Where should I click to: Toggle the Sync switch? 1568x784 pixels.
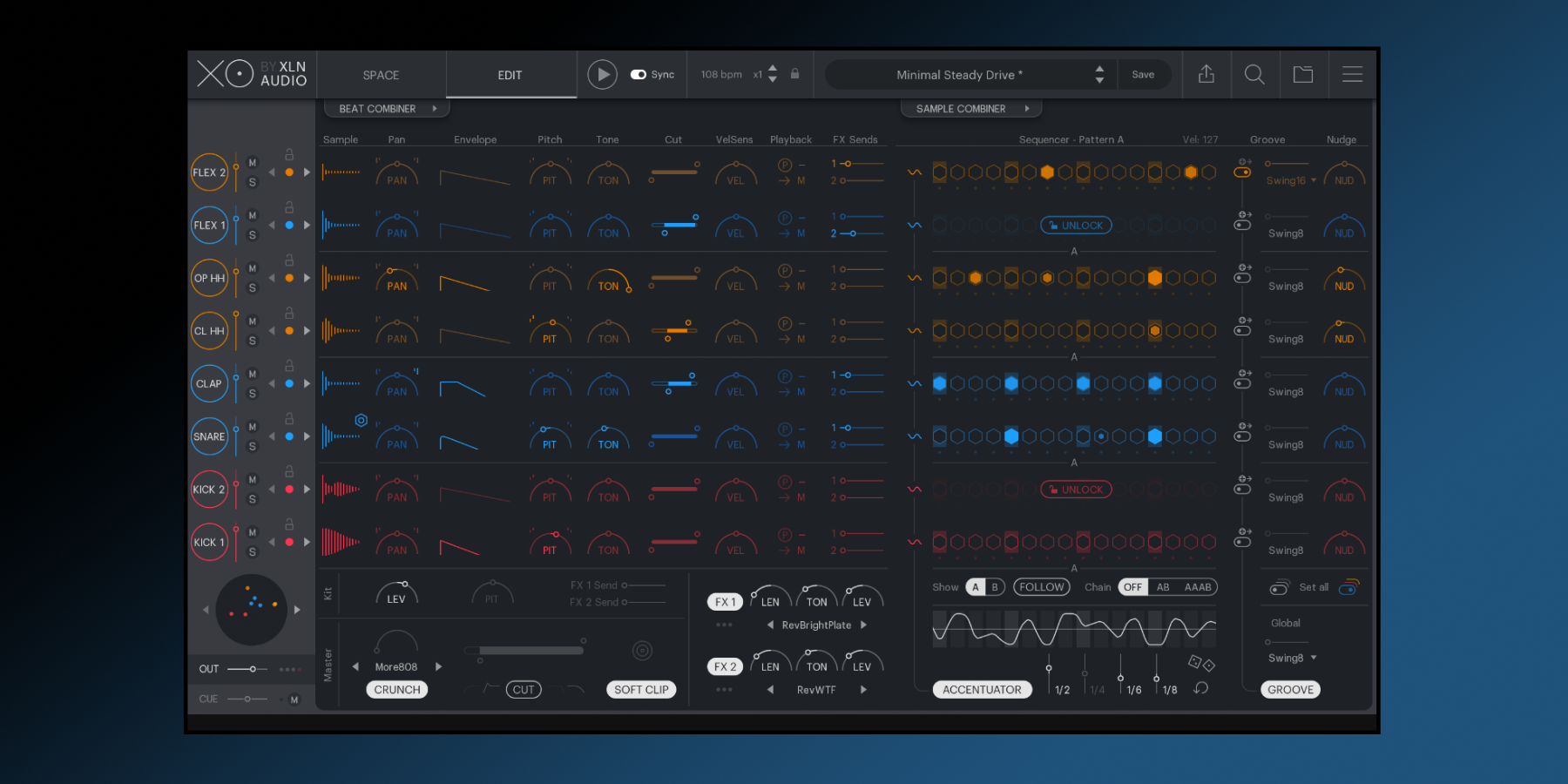coord(639,75)
